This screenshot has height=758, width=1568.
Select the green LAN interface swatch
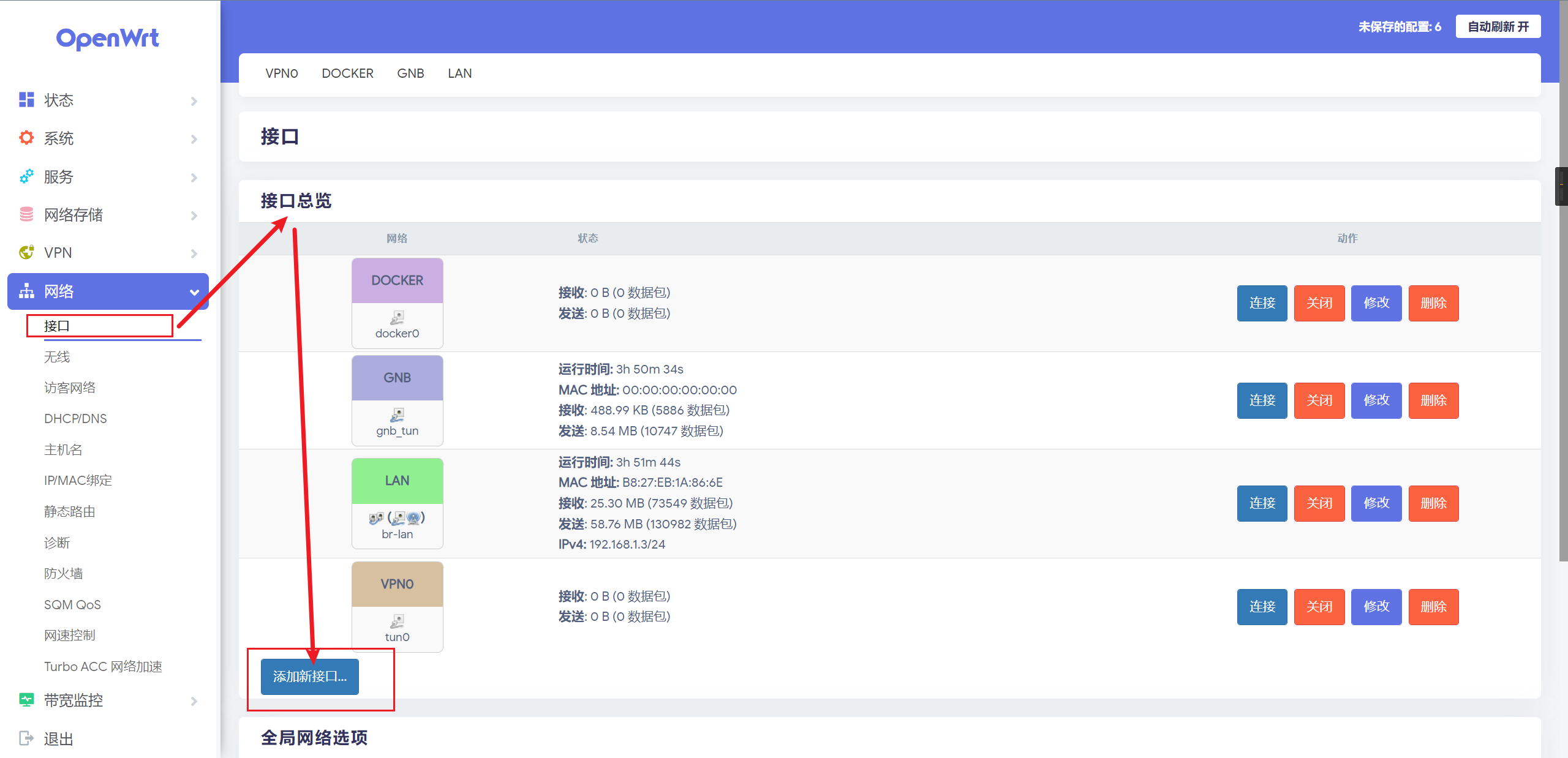coord(397,481)
